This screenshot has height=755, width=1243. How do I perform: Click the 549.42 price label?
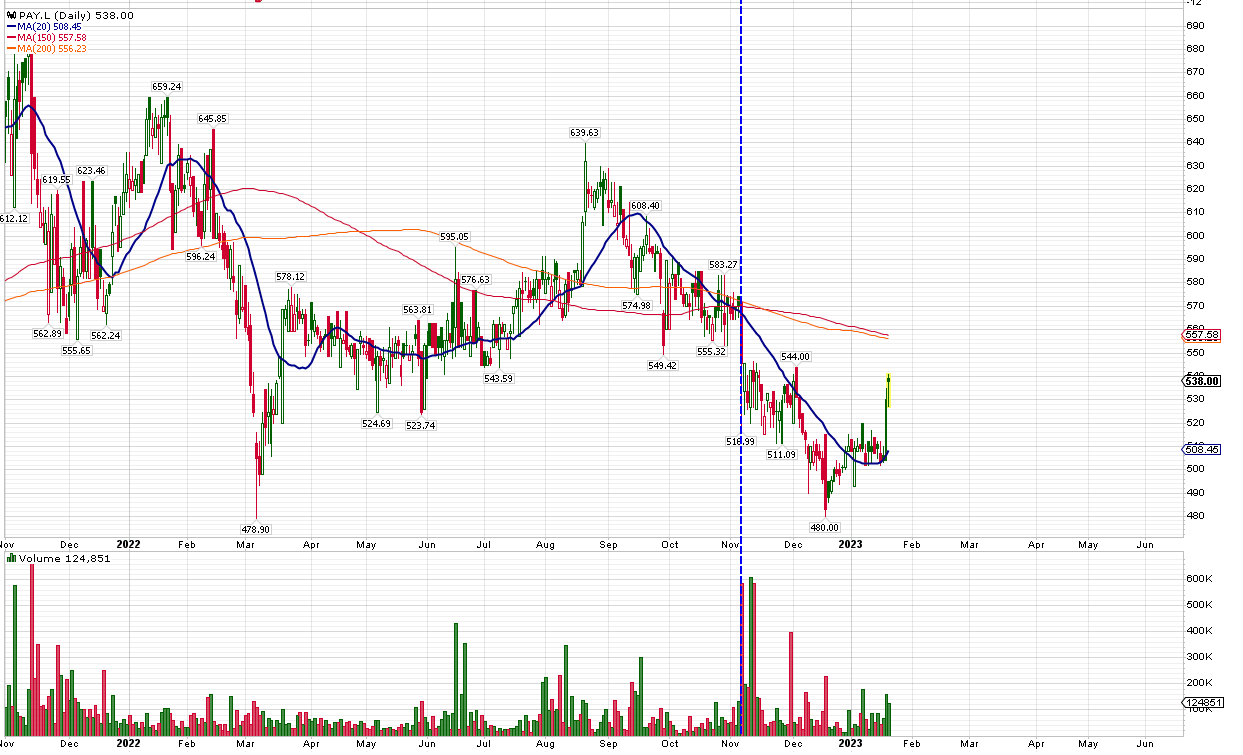[663, 366]
